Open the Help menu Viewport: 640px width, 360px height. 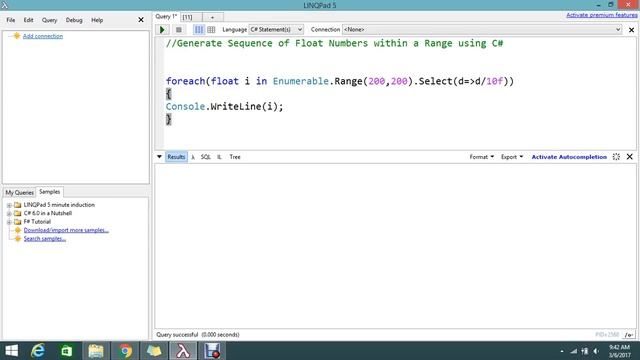coord(97,20)
